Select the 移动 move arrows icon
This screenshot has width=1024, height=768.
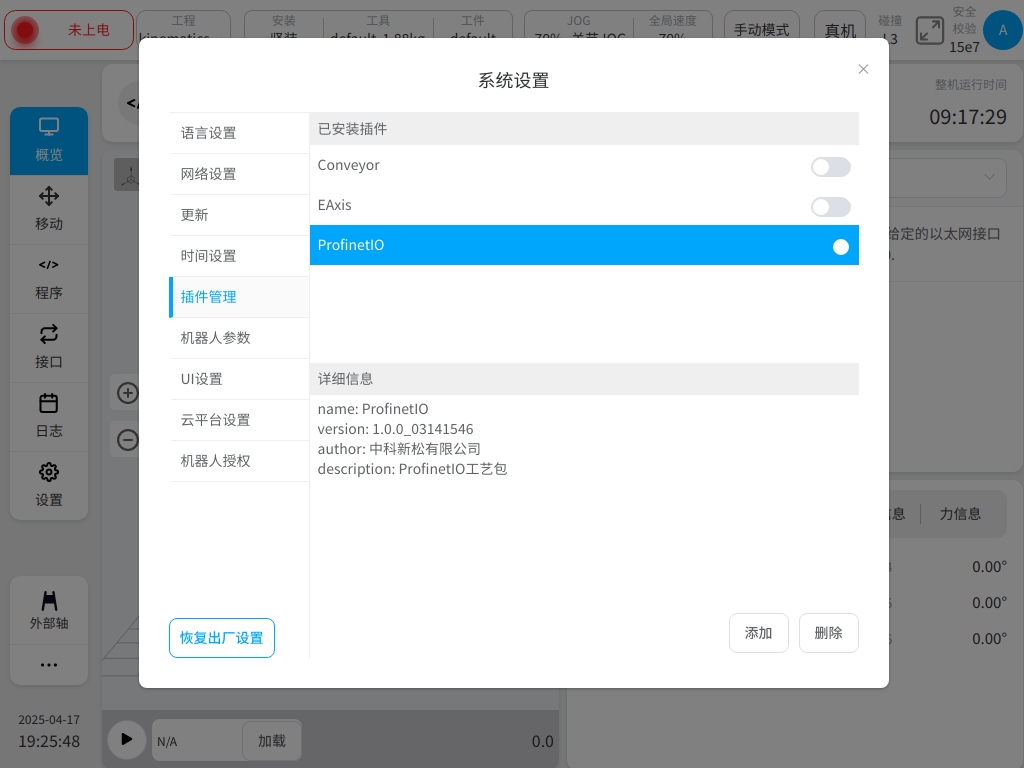tap(49, 197)
